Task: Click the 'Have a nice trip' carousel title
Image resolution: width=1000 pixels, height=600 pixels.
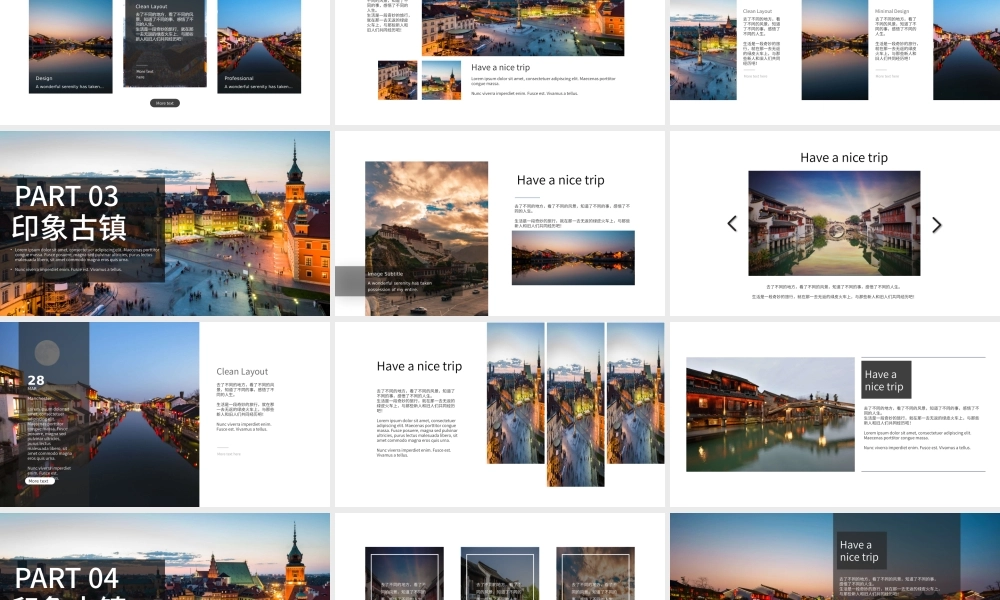Action: coord(843,157)
